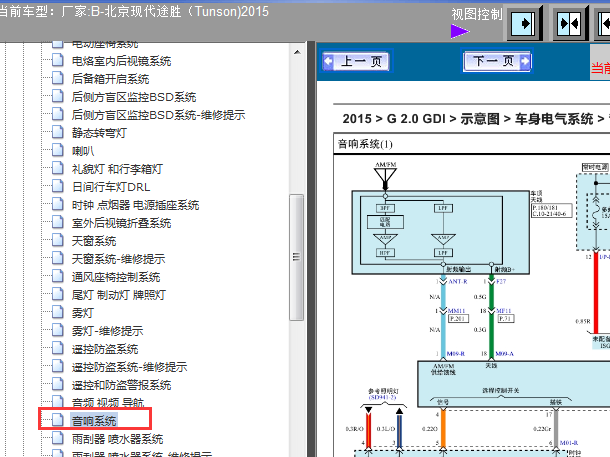Click page icon beside 尾灯 制动灯 牌照灯
Image resolution: width=610 pixels, height=457 pixels.
pos(58,294)
